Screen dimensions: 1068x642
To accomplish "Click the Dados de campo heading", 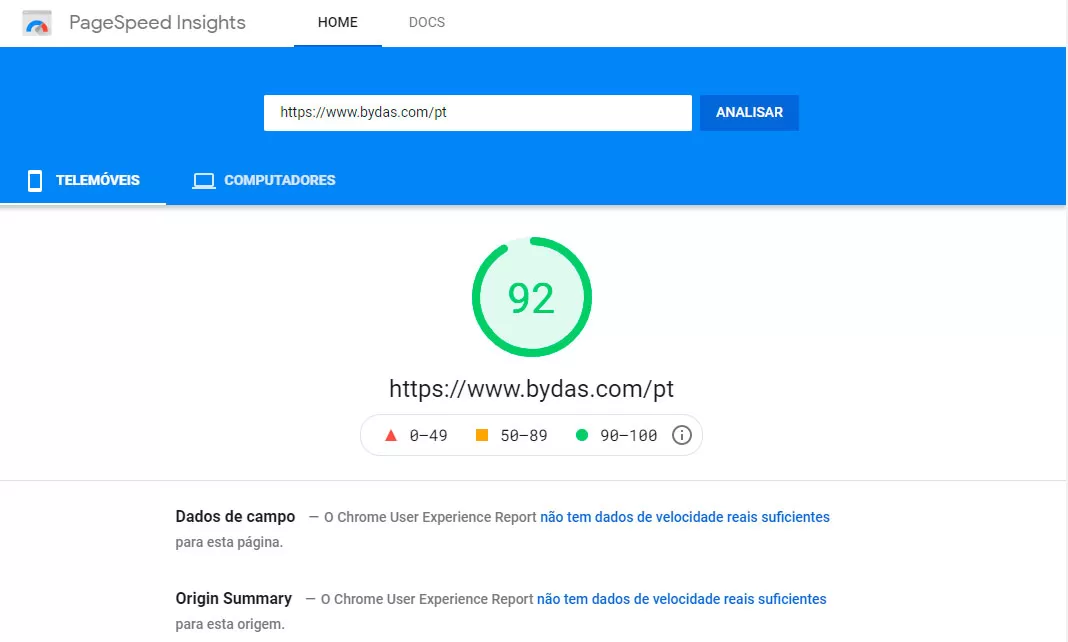I will point(235,517).
